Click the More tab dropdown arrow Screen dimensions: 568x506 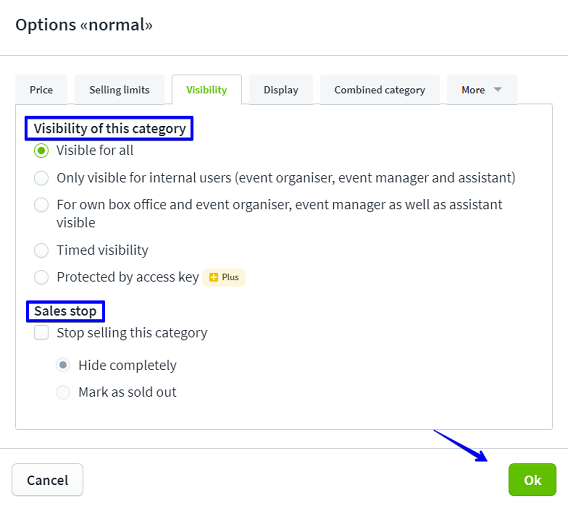[x=498, y=89]
